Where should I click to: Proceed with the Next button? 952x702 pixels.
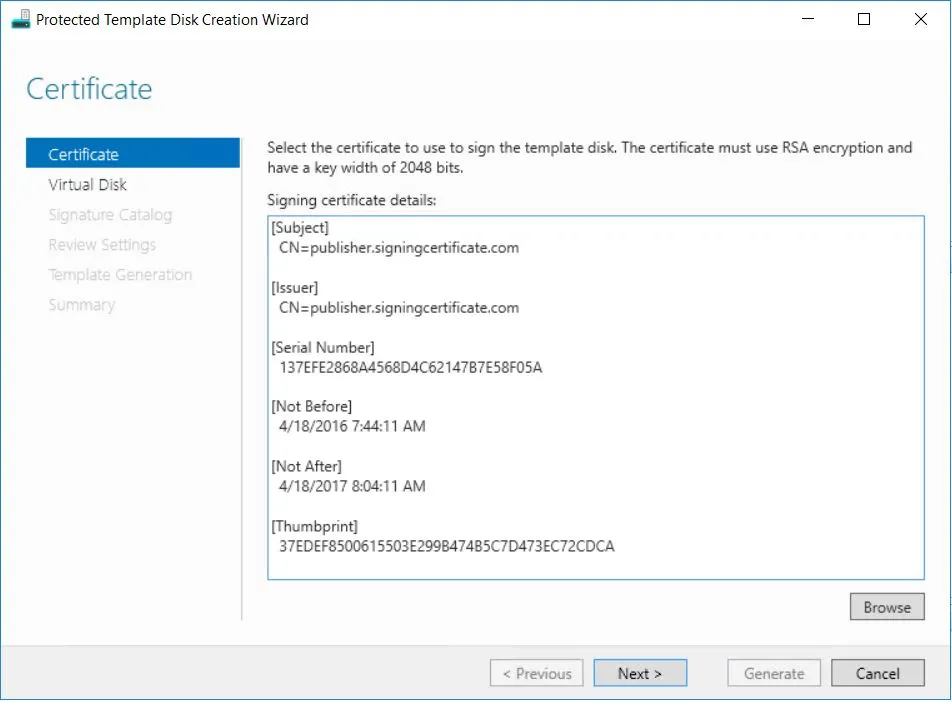coord(640,673)
